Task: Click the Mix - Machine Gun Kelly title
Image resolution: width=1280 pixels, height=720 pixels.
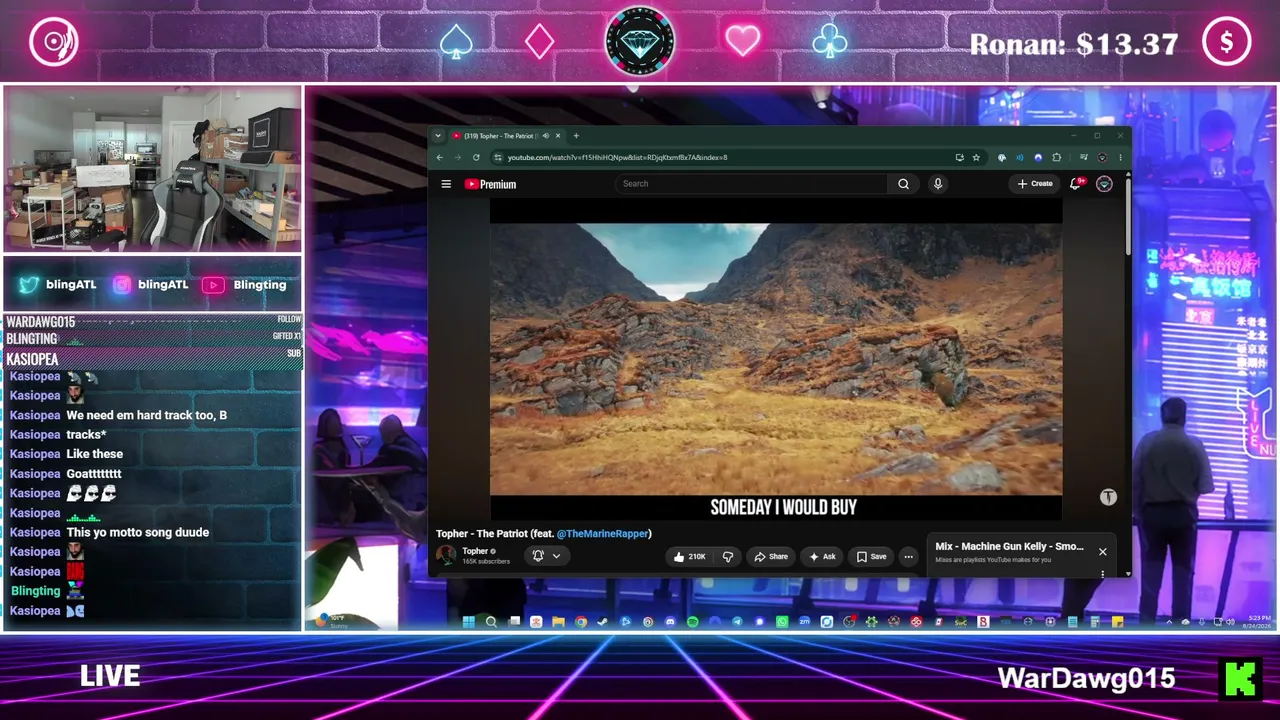Action: [x=1009, y=546]
